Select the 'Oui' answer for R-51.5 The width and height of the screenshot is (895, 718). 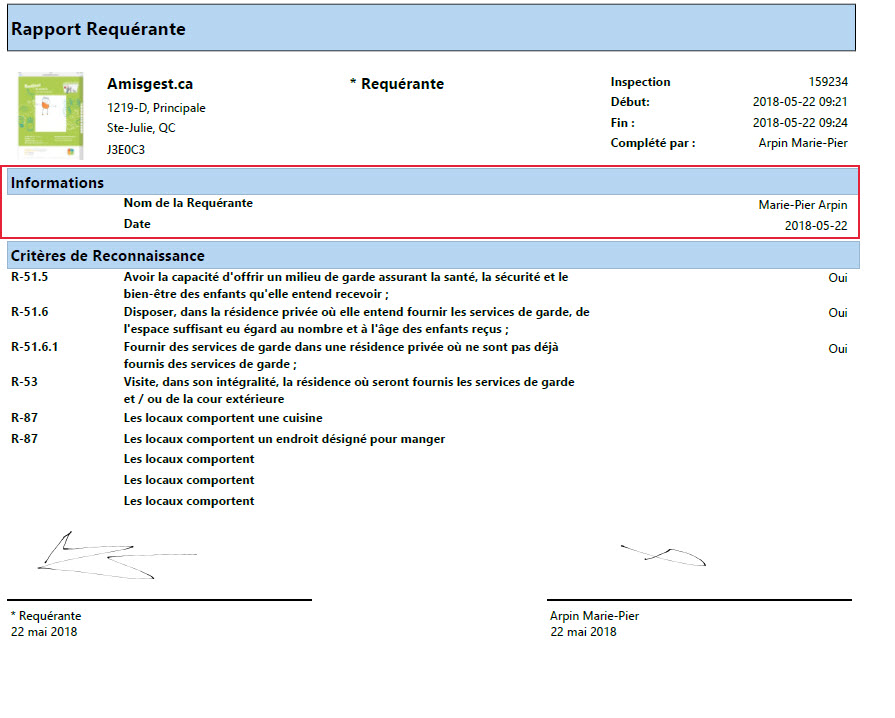(x=838, y=278)
